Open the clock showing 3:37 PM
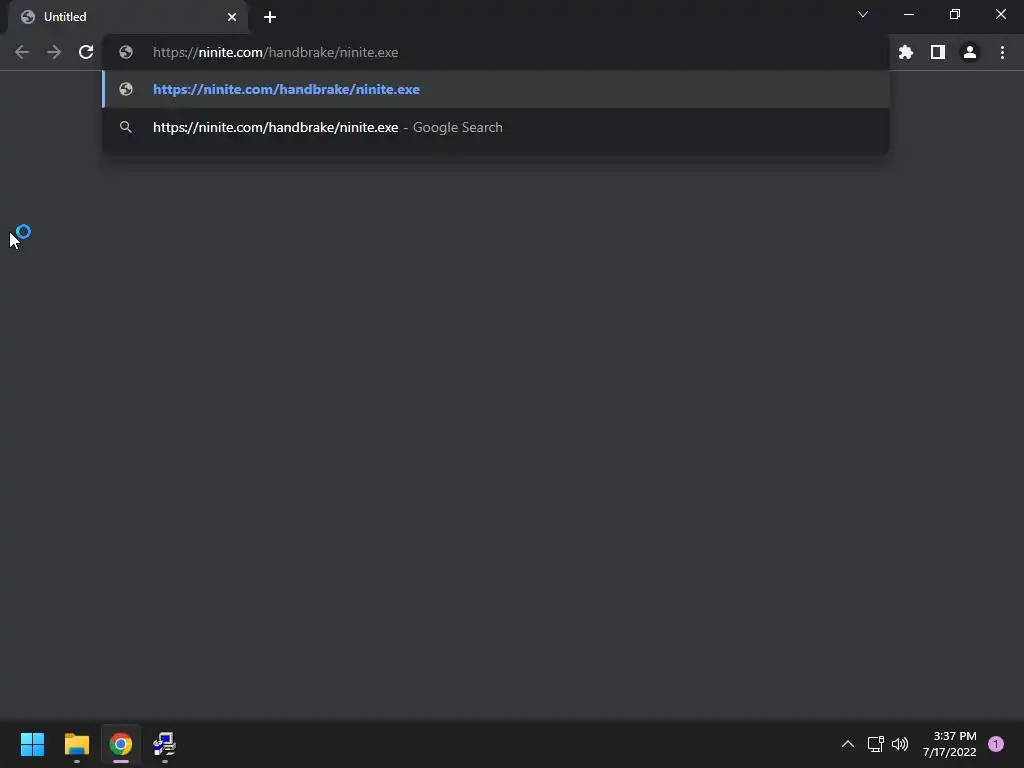The width and height of the screenshot is (1024, 768). coord(950,744)
